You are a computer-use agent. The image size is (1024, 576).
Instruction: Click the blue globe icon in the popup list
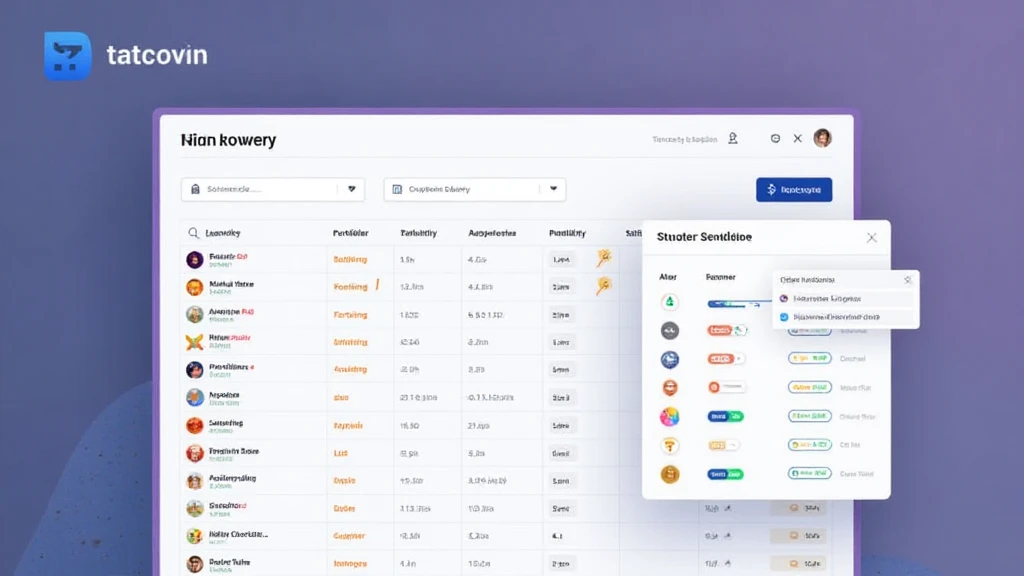tap(669, 359)
